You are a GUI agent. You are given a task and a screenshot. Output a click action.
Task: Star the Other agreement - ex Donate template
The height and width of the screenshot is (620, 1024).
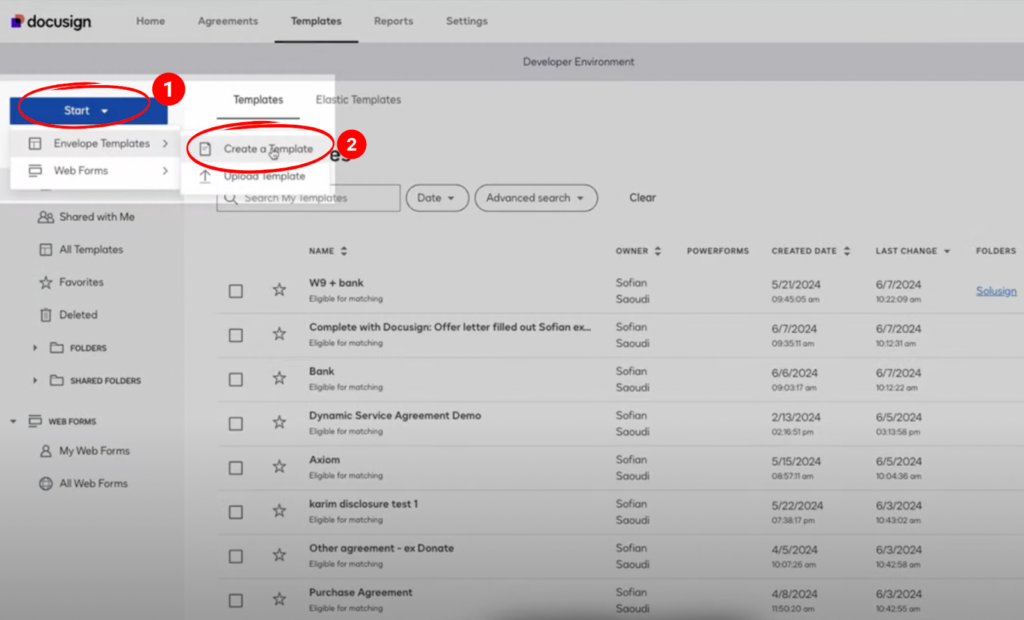(280, 555)
